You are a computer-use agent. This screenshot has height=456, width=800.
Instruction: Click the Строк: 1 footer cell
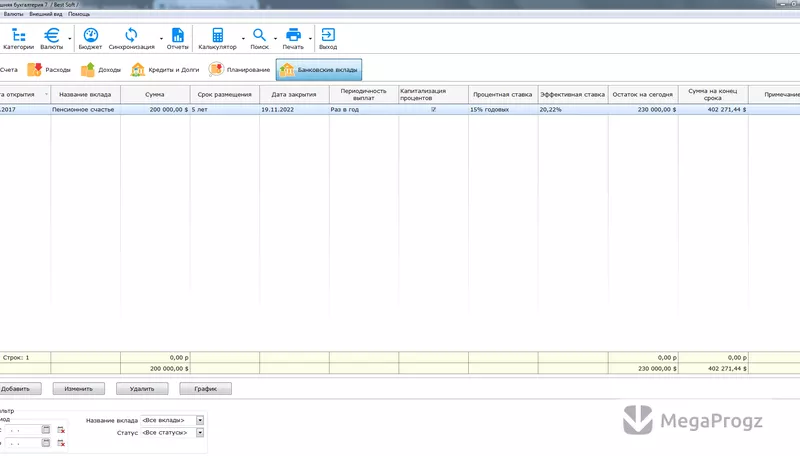[x=25, y=358]
